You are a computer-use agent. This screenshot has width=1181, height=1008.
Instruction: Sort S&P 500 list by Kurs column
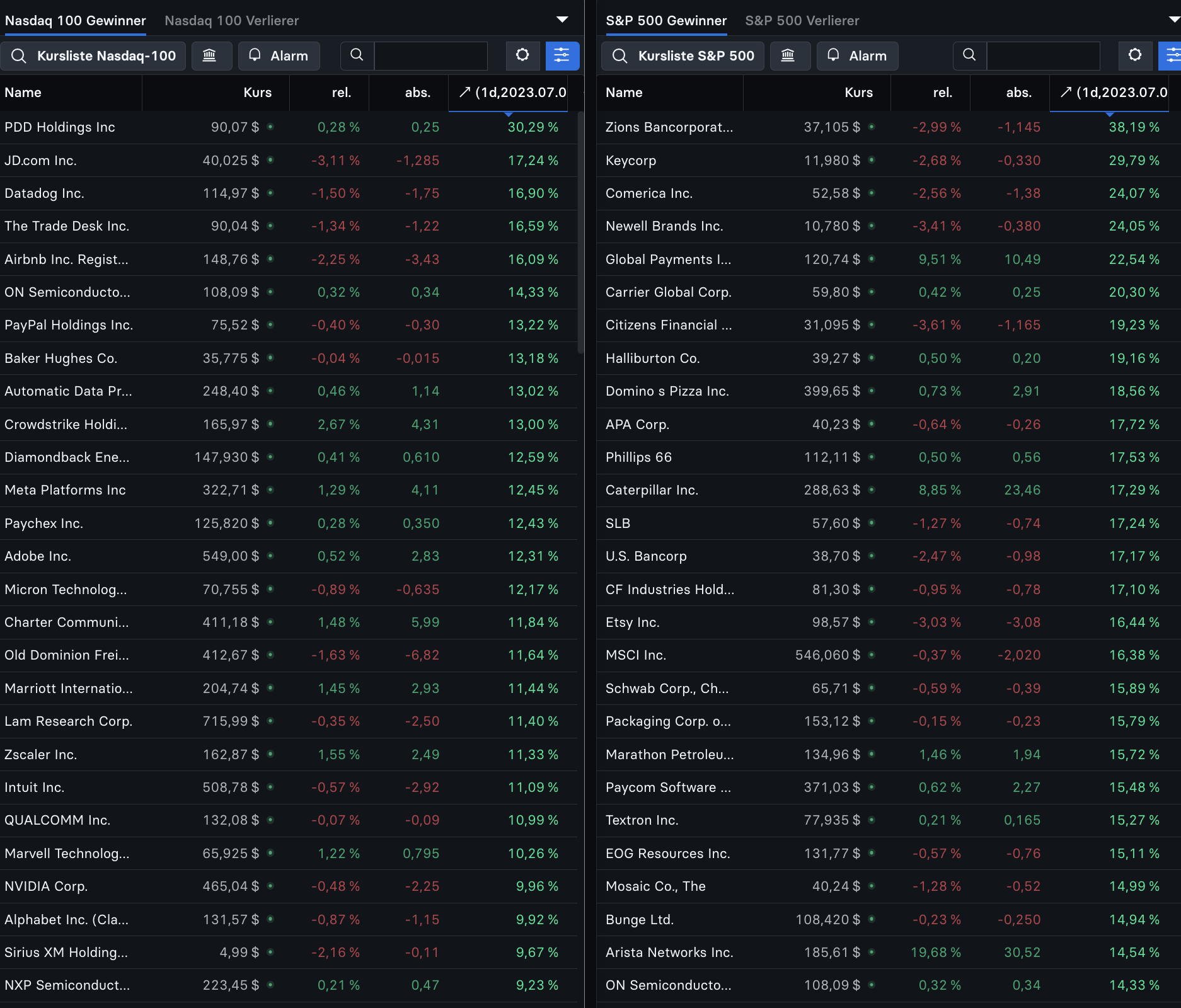817,93
